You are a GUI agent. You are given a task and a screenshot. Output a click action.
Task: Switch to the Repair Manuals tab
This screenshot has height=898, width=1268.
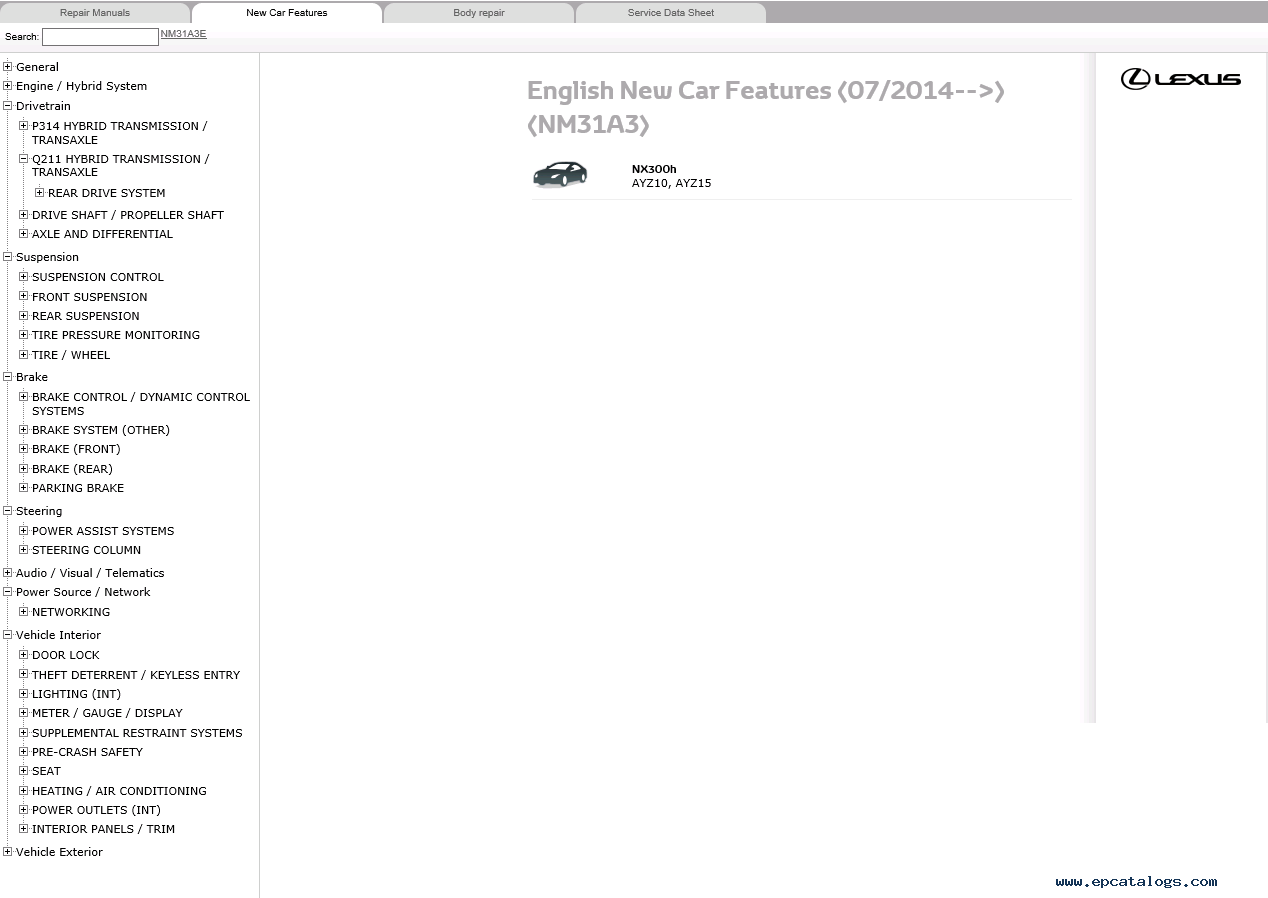pos(95,13)
